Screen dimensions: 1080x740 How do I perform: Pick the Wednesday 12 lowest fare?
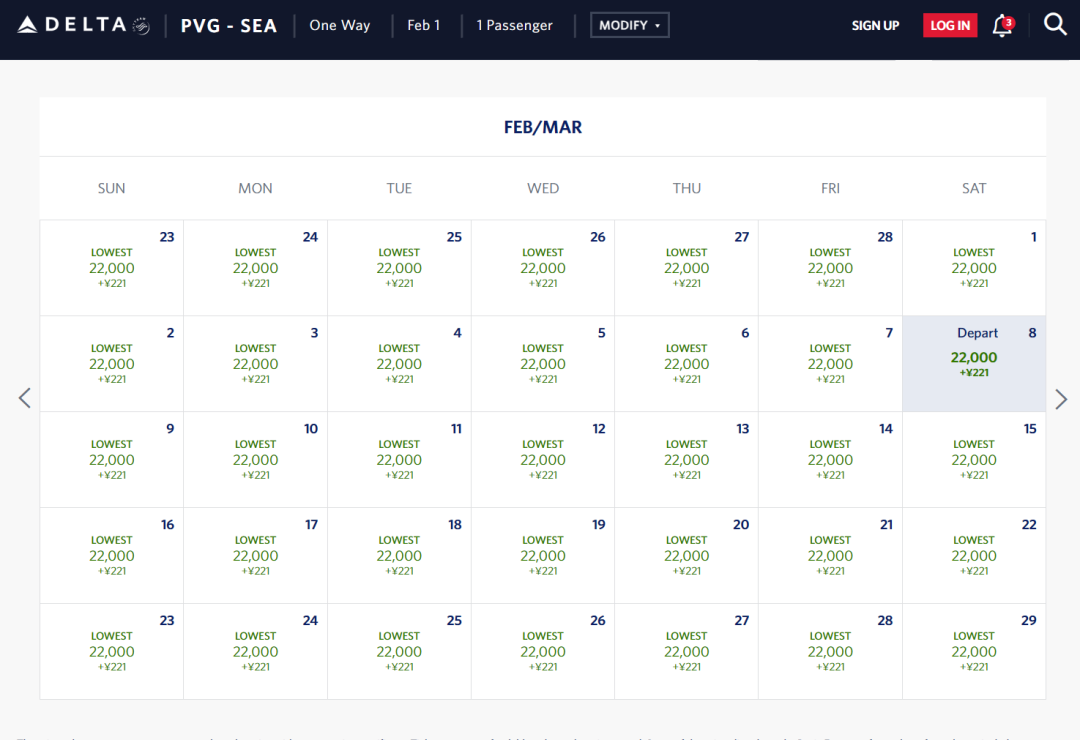coord(543,460)
